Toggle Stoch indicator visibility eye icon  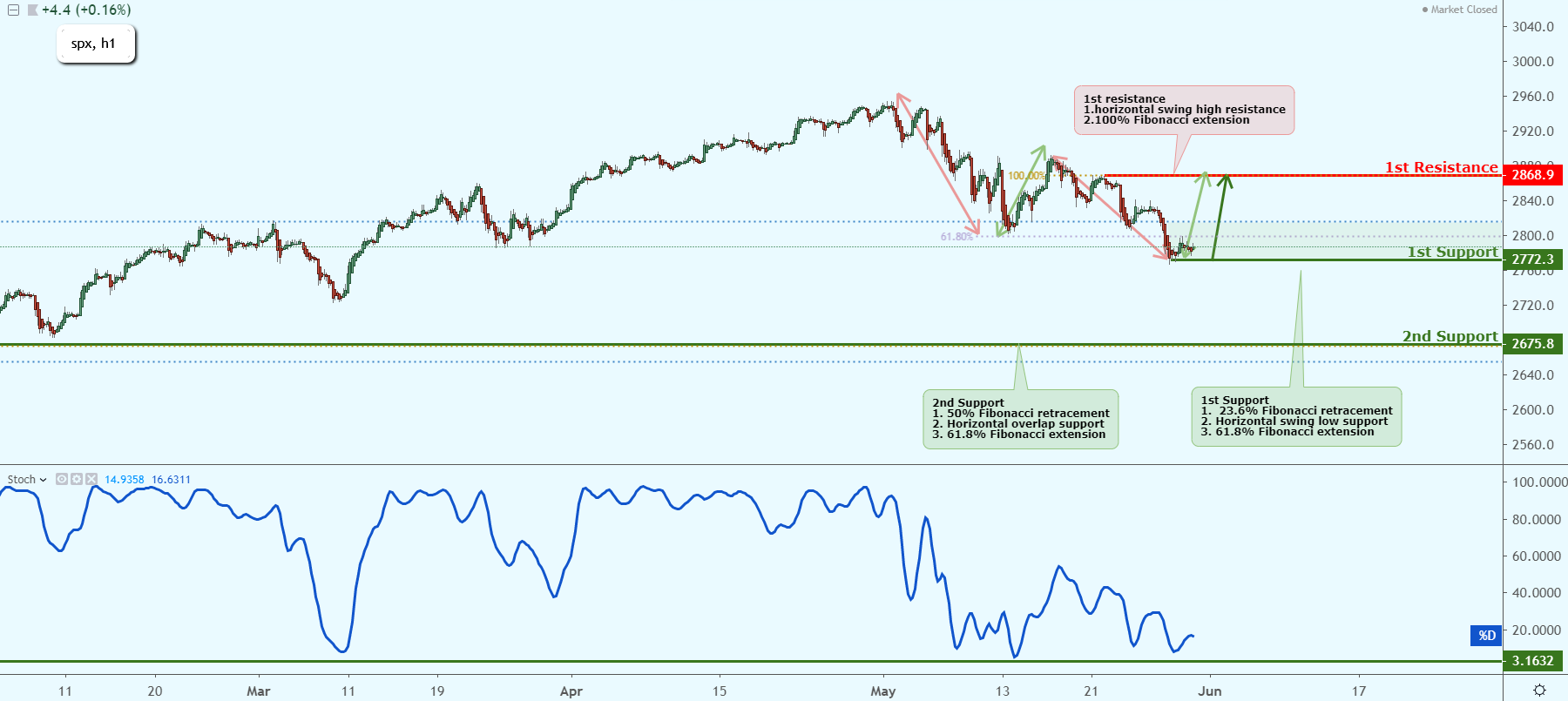[x=62, y=479]
